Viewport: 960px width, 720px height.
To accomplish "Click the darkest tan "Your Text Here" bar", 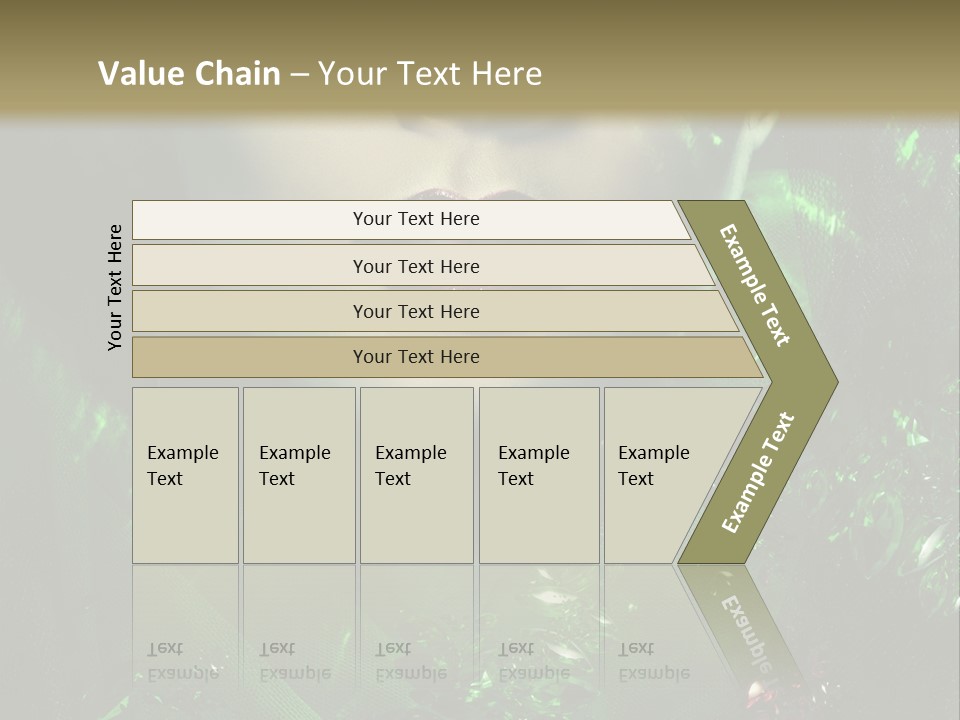I will [415, 357].
